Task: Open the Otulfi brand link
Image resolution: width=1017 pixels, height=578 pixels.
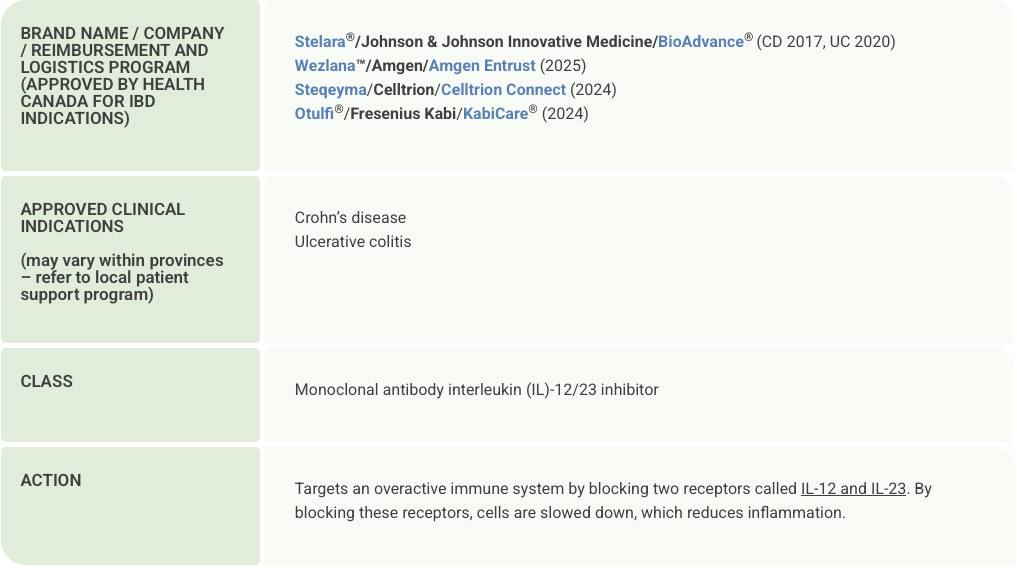Action: point(314,114)
